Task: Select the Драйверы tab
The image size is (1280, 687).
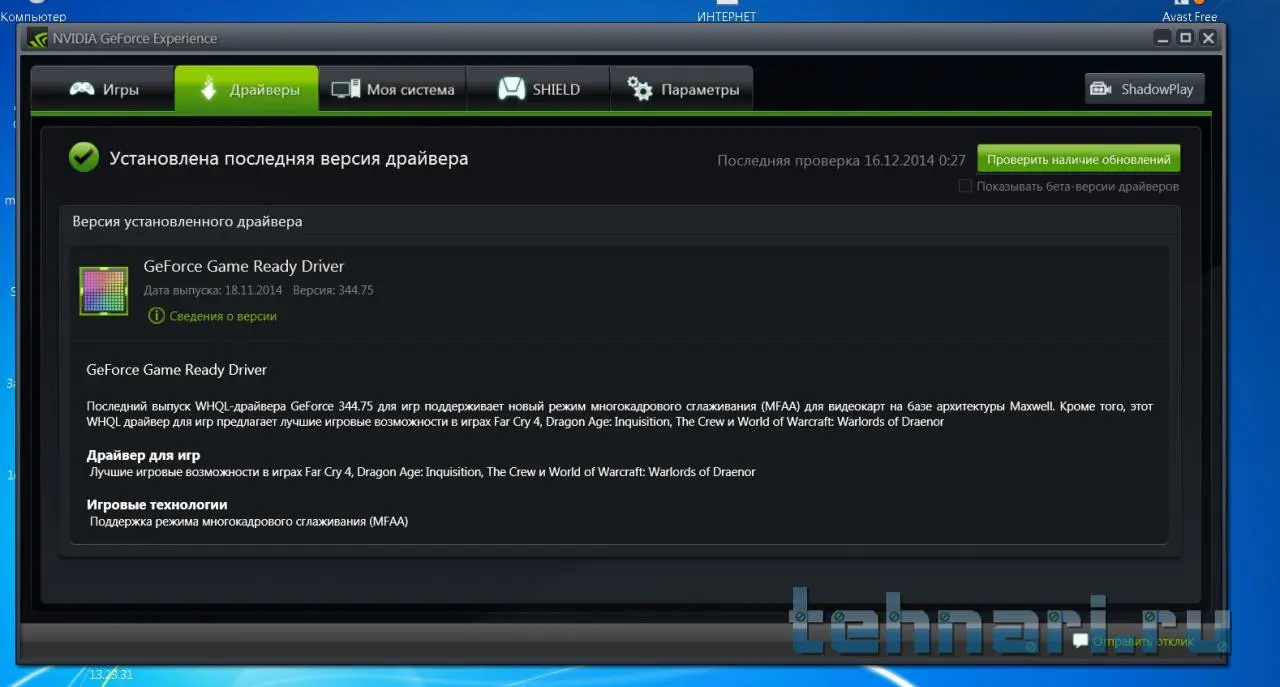Action: [247, 89]
